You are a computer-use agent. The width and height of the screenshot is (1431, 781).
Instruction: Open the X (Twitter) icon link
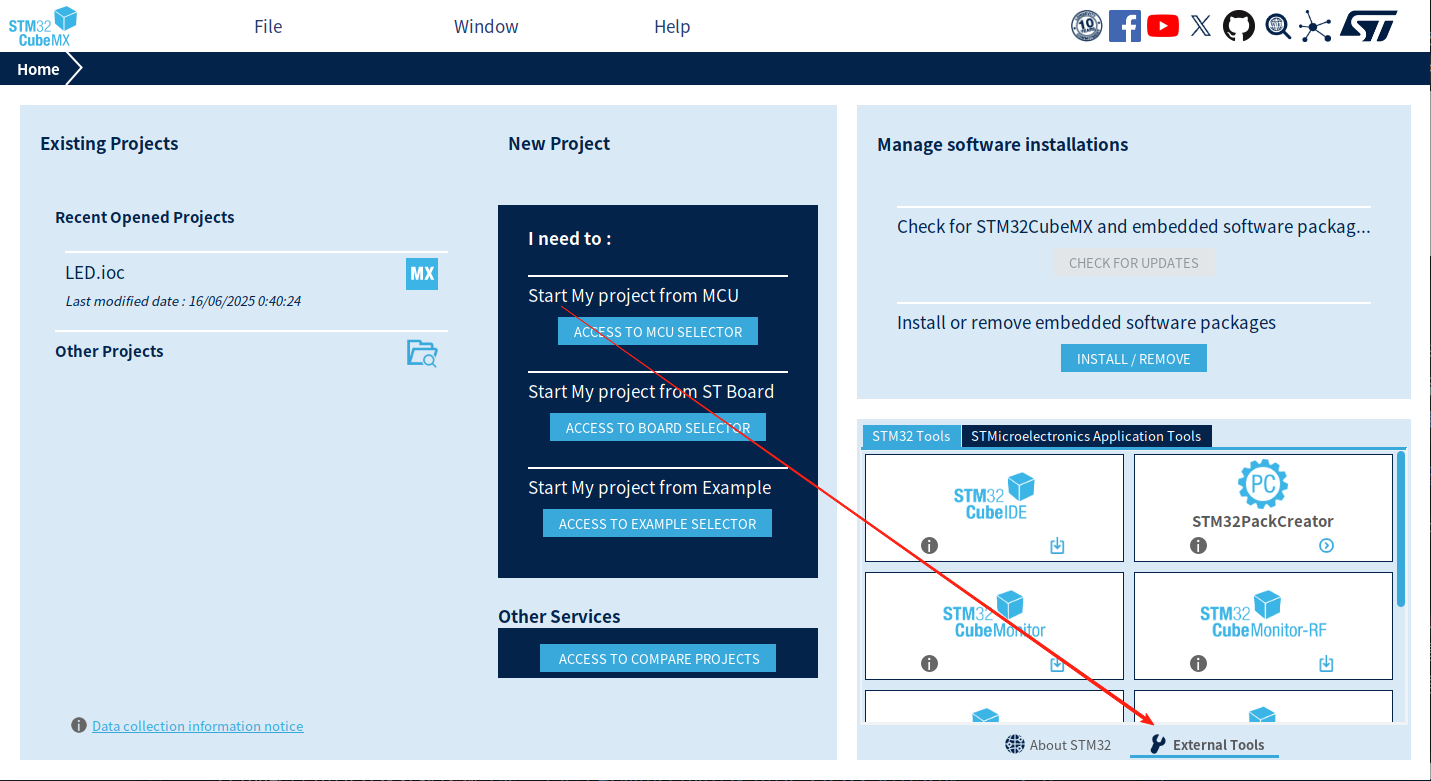(x=1201, y=26)
